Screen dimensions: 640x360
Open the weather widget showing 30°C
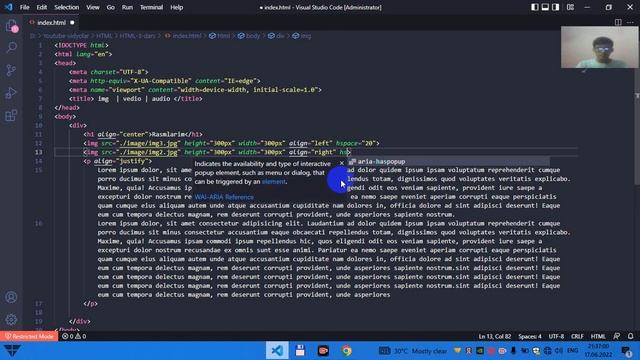[x=412, y=351]
